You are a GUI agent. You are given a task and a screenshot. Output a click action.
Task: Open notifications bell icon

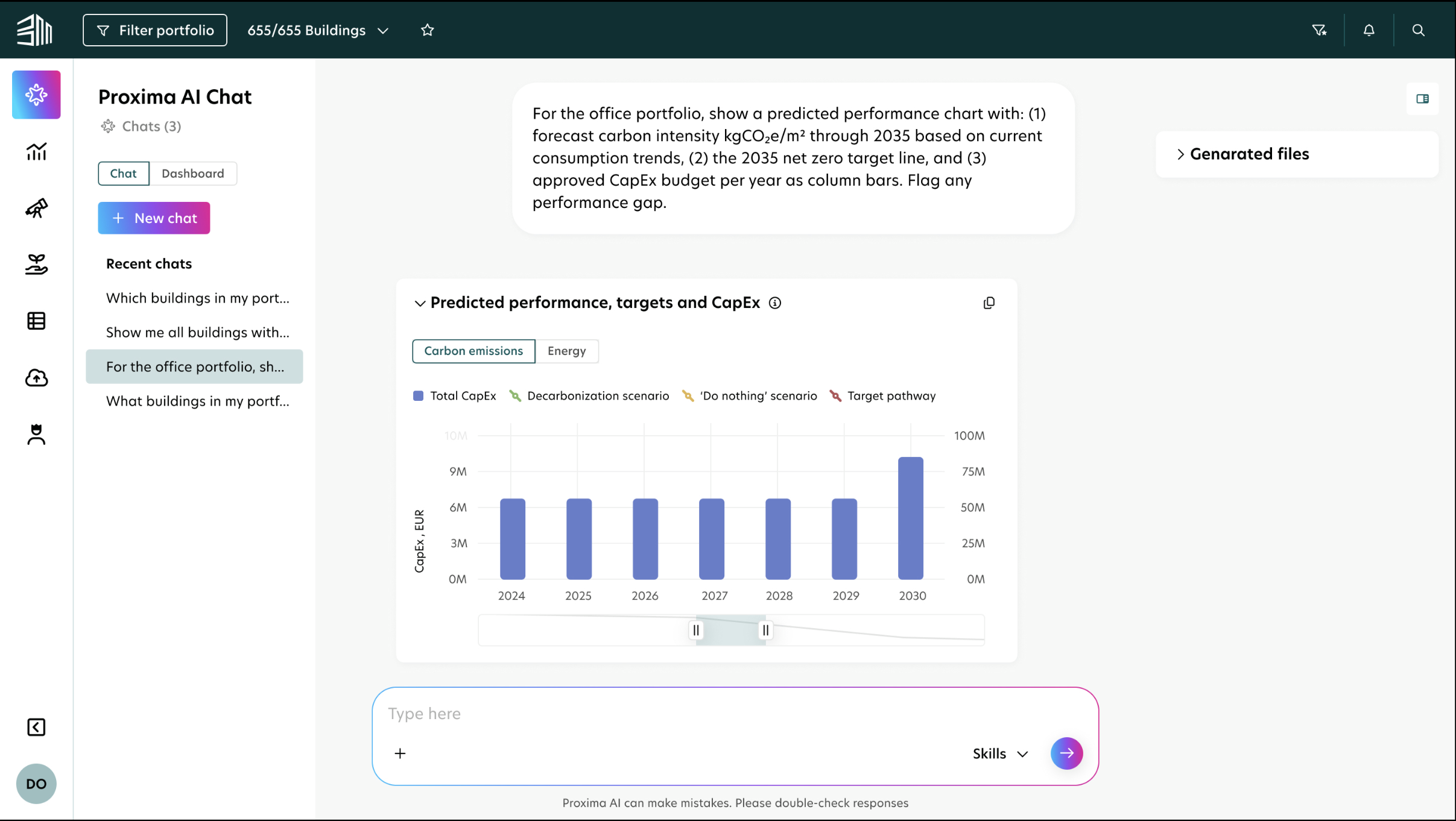point(1369,30)
